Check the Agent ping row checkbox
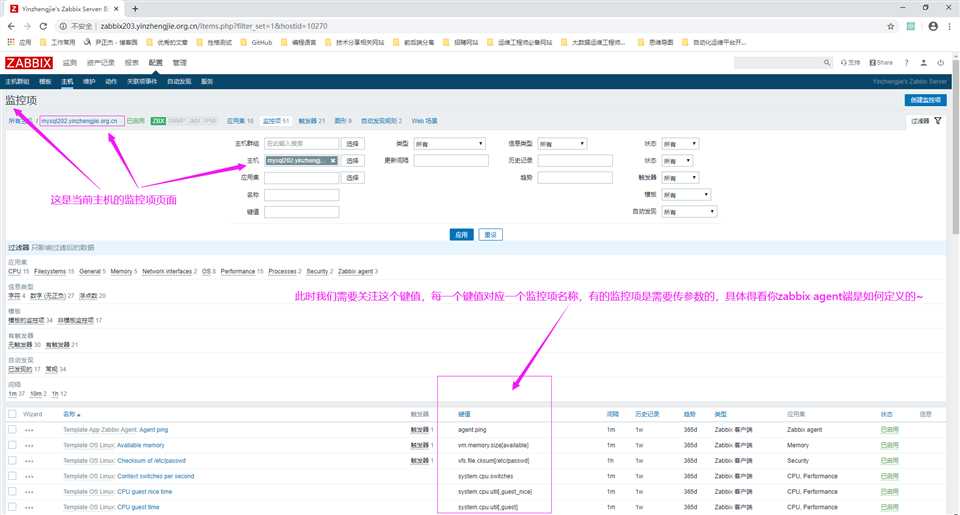Screen dimensions: 960x515 12,430
